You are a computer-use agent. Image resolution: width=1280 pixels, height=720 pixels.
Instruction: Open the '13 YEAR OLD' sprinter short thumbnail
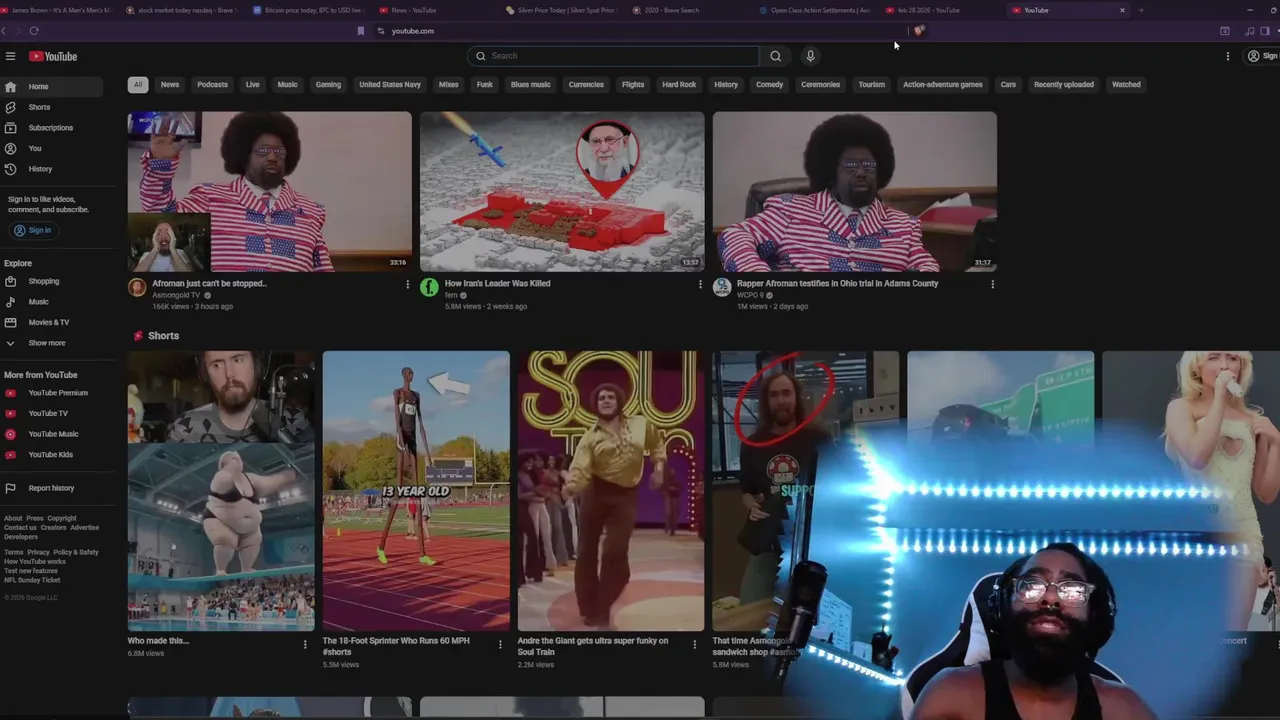416,491
